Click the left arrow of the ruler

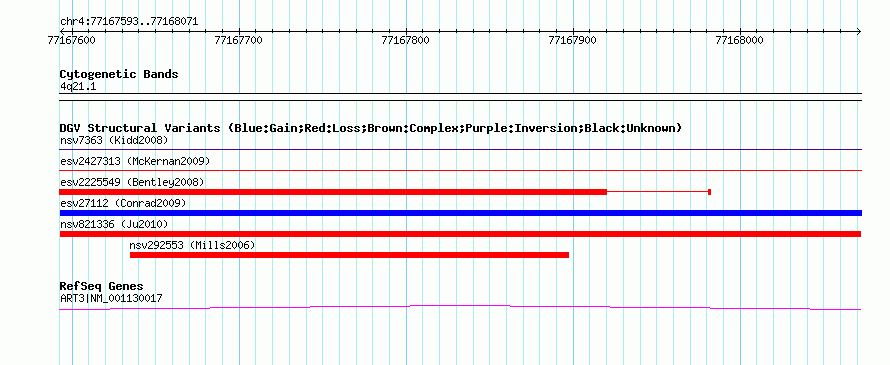pos(62,31)
